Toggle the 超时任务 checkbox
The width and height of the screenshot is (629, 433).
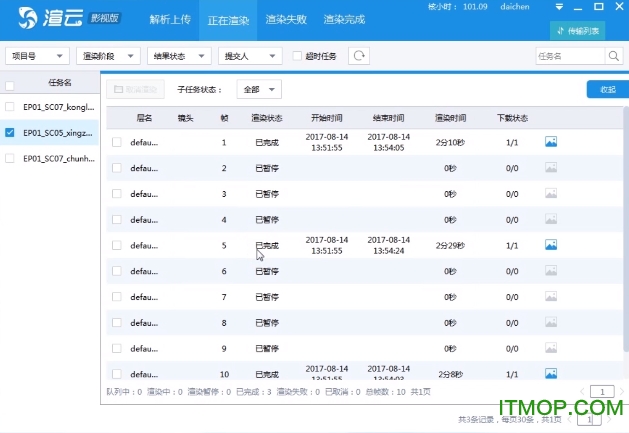click(x=297, y=56)
